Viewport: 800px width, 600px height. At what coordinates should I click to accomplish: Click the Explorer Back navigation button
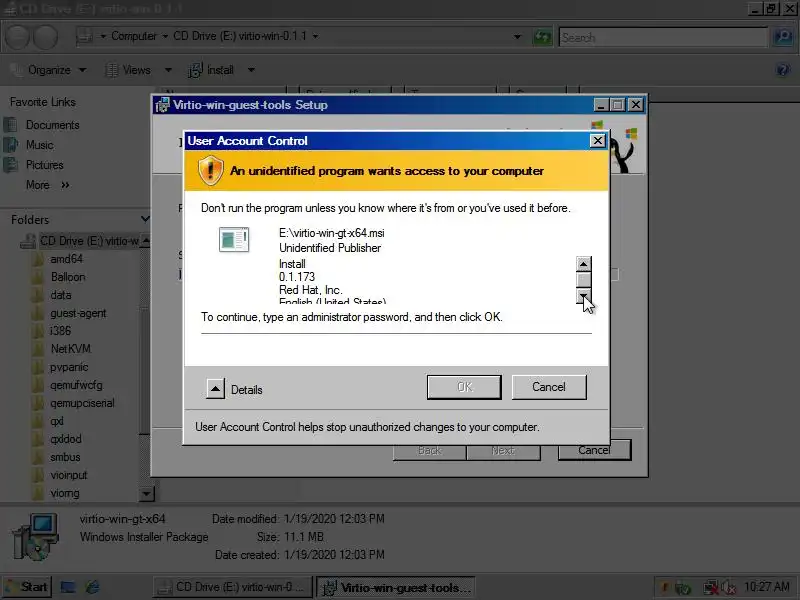(17, 37)
